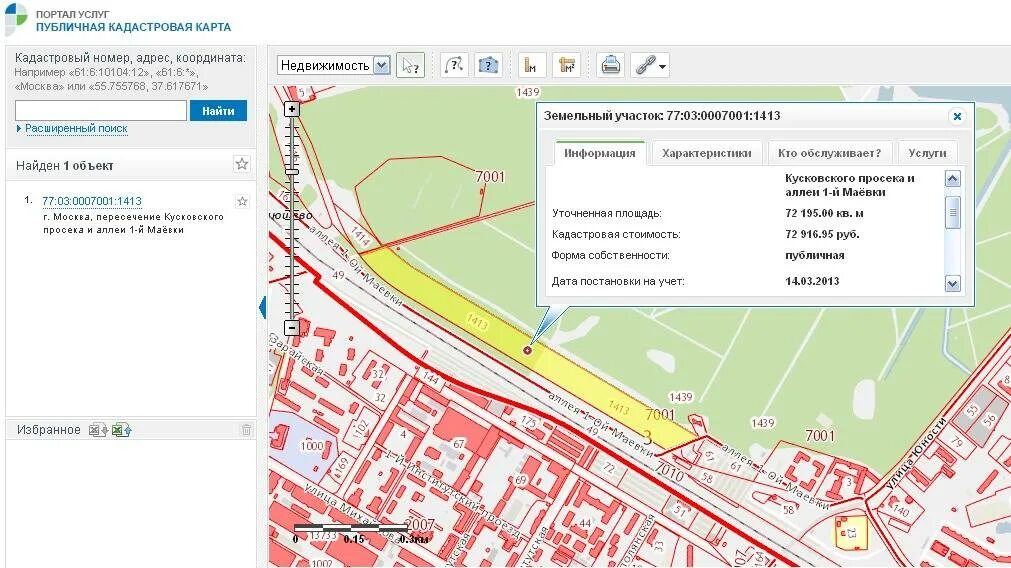Choose the distance measurement ruler tool
Viewport: 1011px width, 568px height.
coord(531,65)
